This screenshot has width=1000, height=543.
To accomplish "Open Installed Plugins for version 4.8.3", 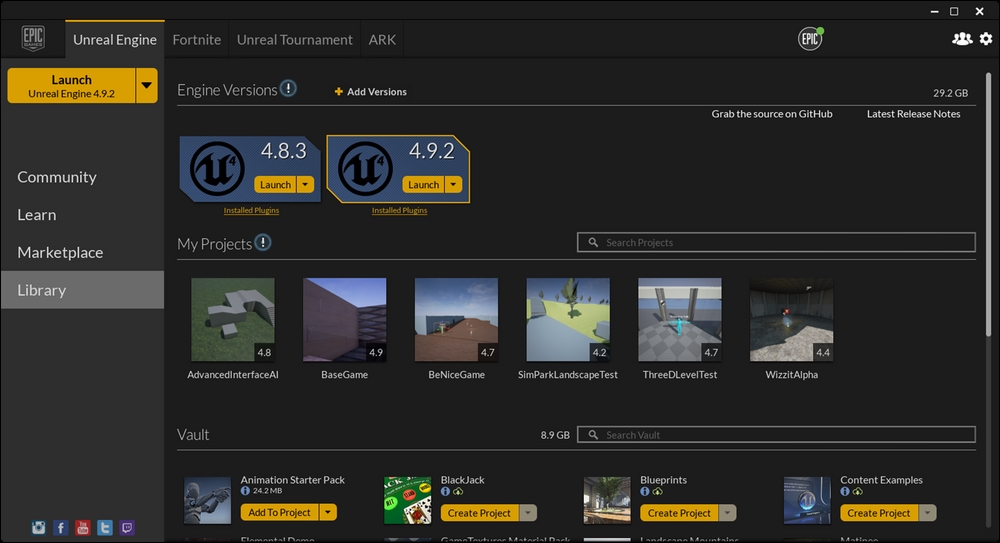I will click(x=251, y=210).
